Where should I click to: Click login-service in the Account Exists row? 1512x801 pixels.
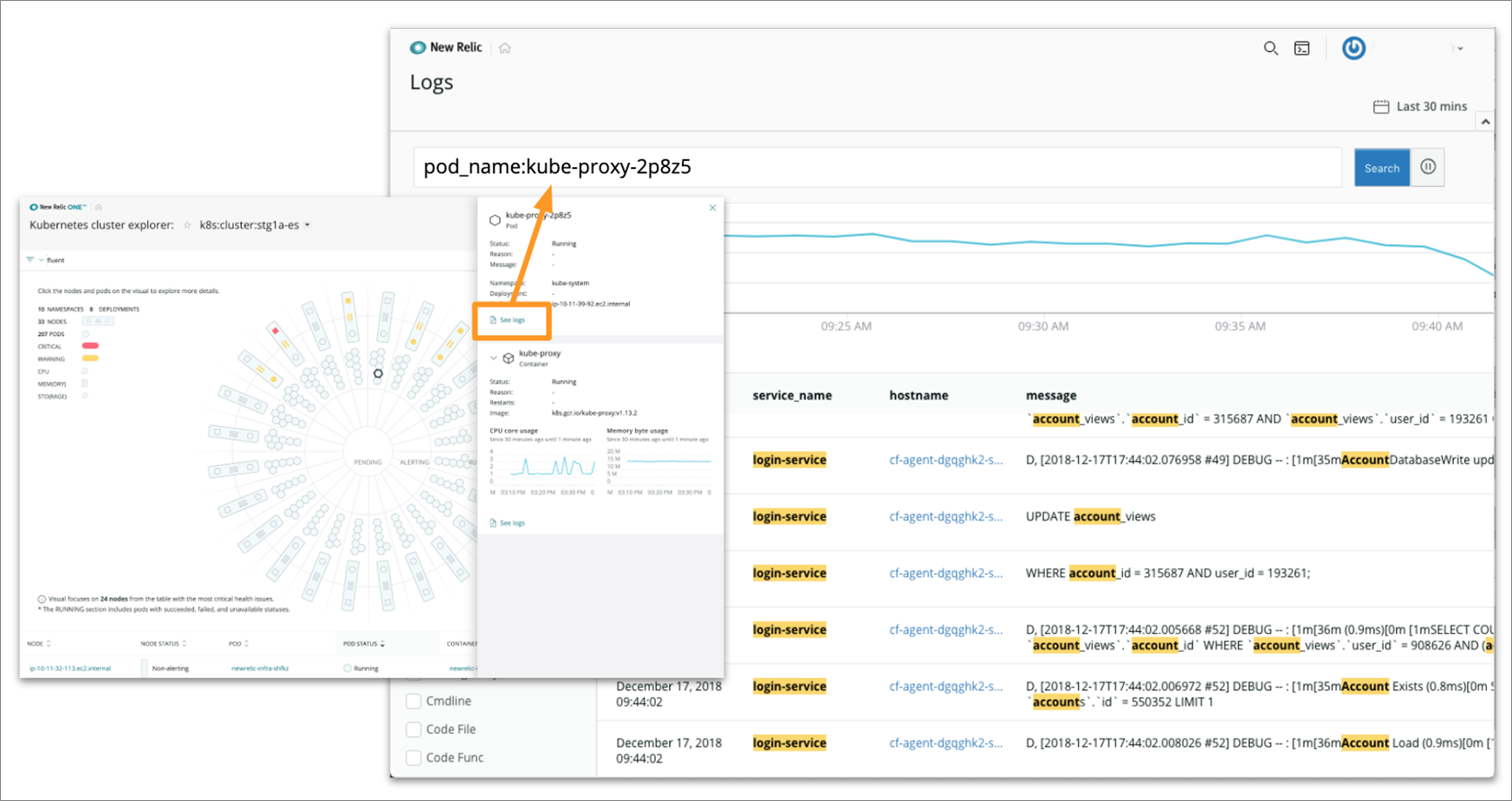point(789,687)
